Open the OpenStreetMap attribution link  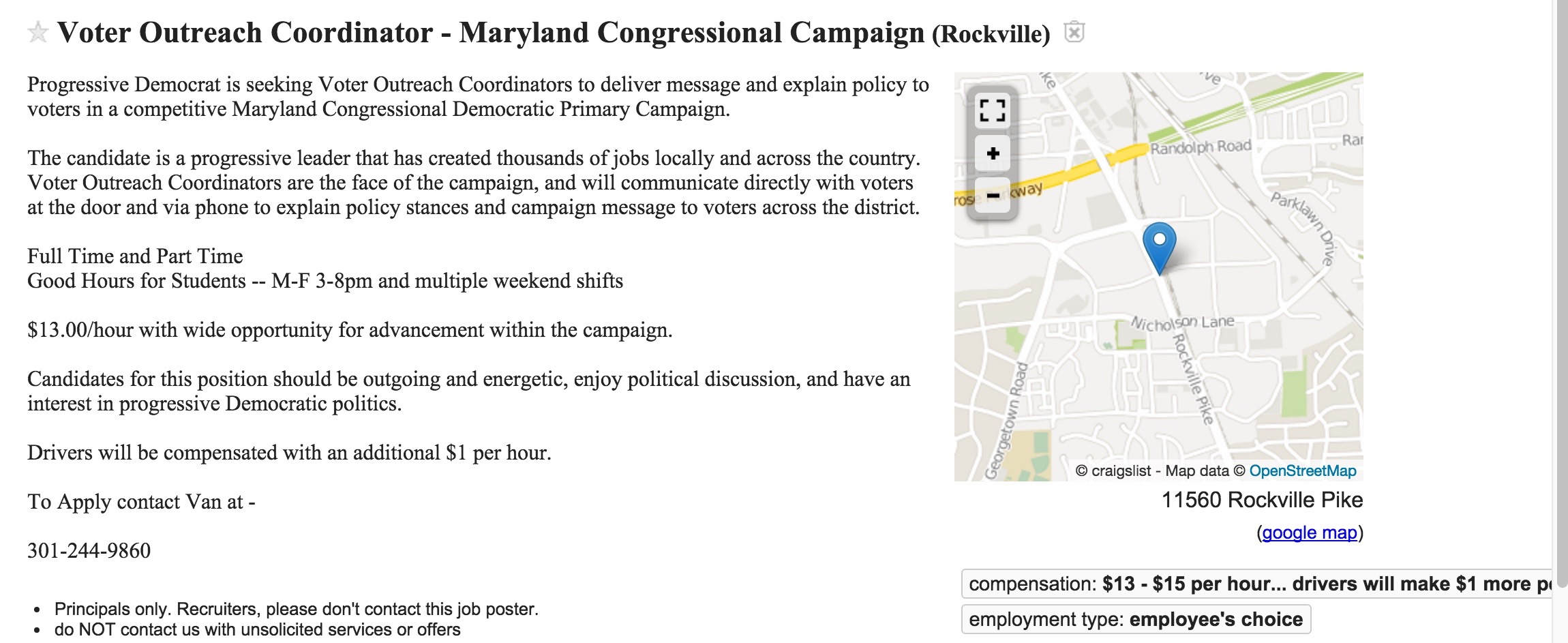[1302, 470]
